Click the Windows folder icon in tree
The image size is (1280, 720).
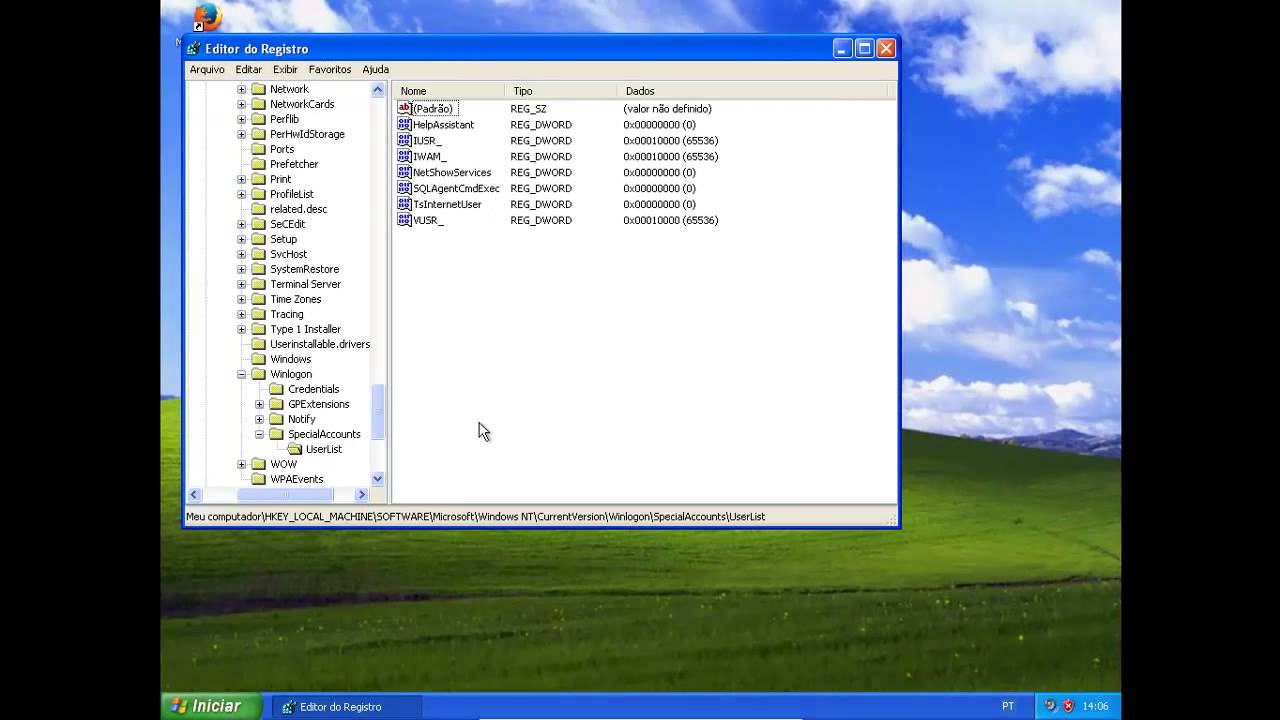click(x=258, y=359)
